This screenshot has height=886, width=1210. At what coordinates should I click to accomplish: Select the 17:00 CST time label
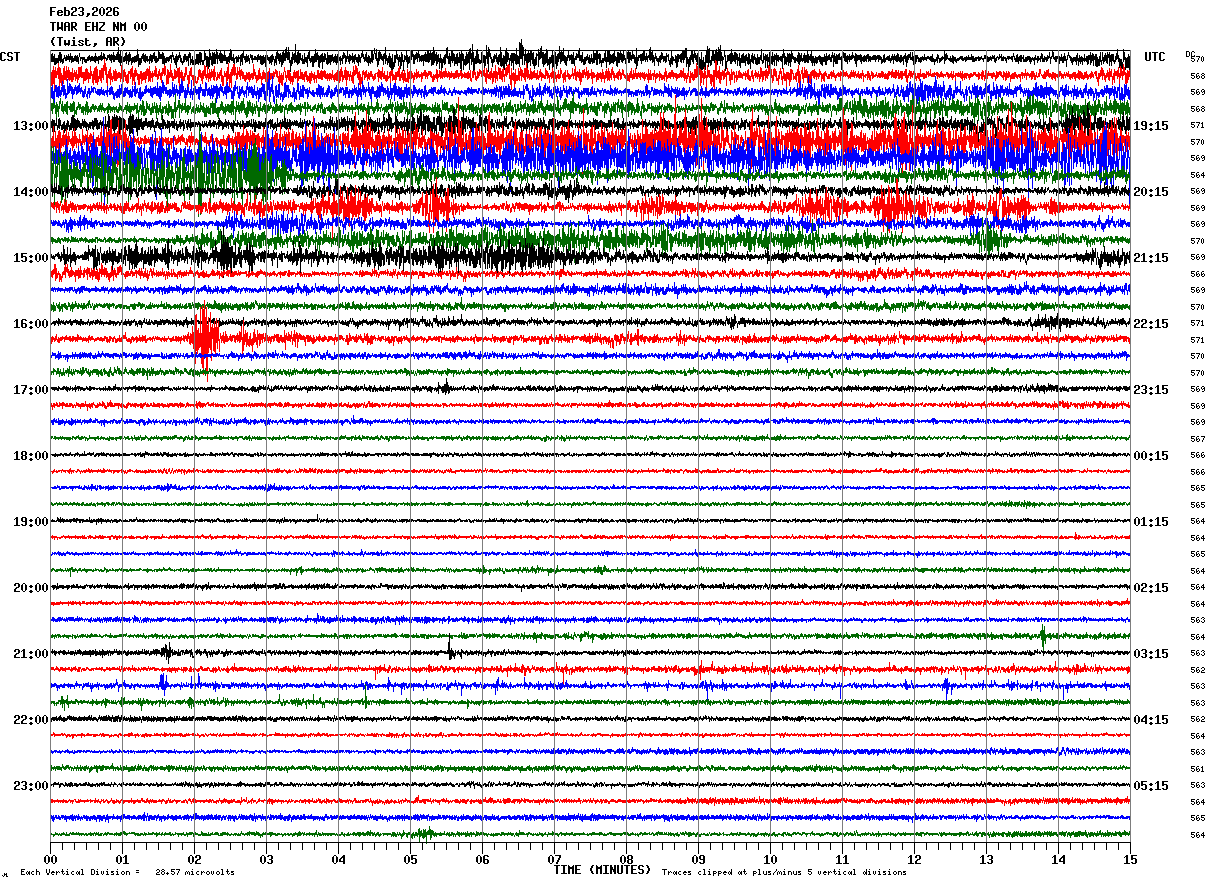pyautogui.click(x=31, y=390)
